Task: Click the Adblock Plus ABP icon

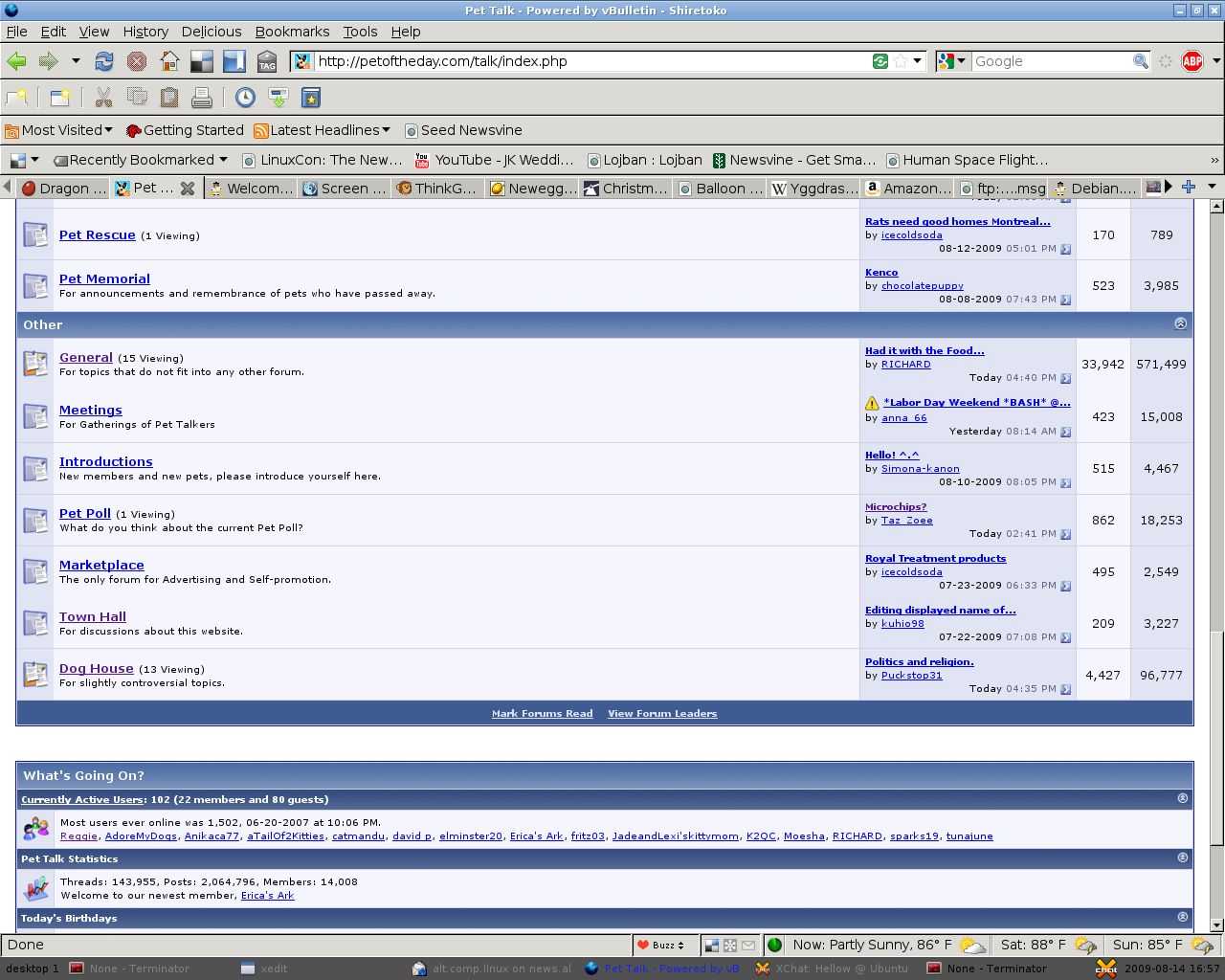Action: point(1192,61)
